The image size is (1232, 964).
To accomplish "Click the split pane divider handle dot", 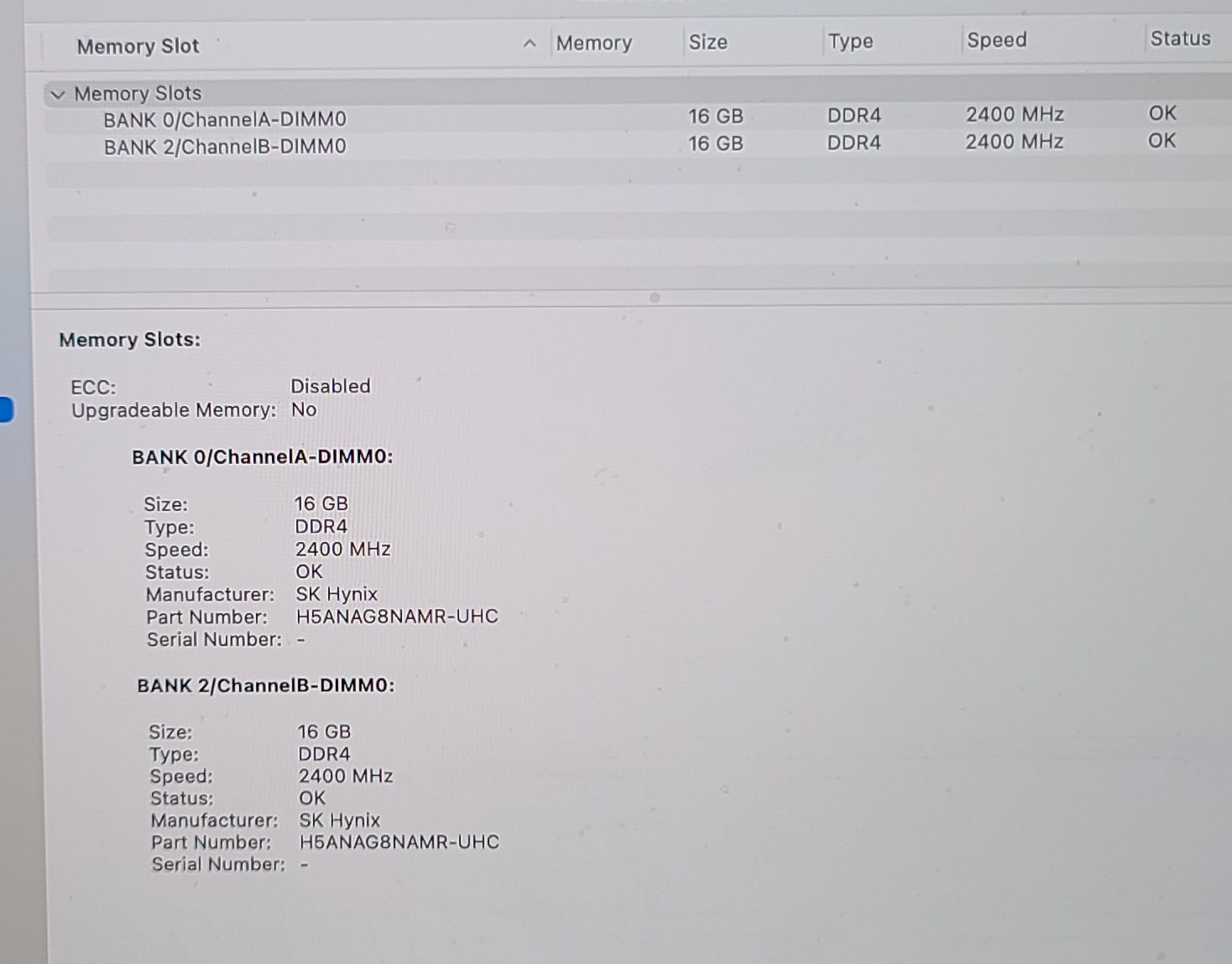I will tap(655, 297).
